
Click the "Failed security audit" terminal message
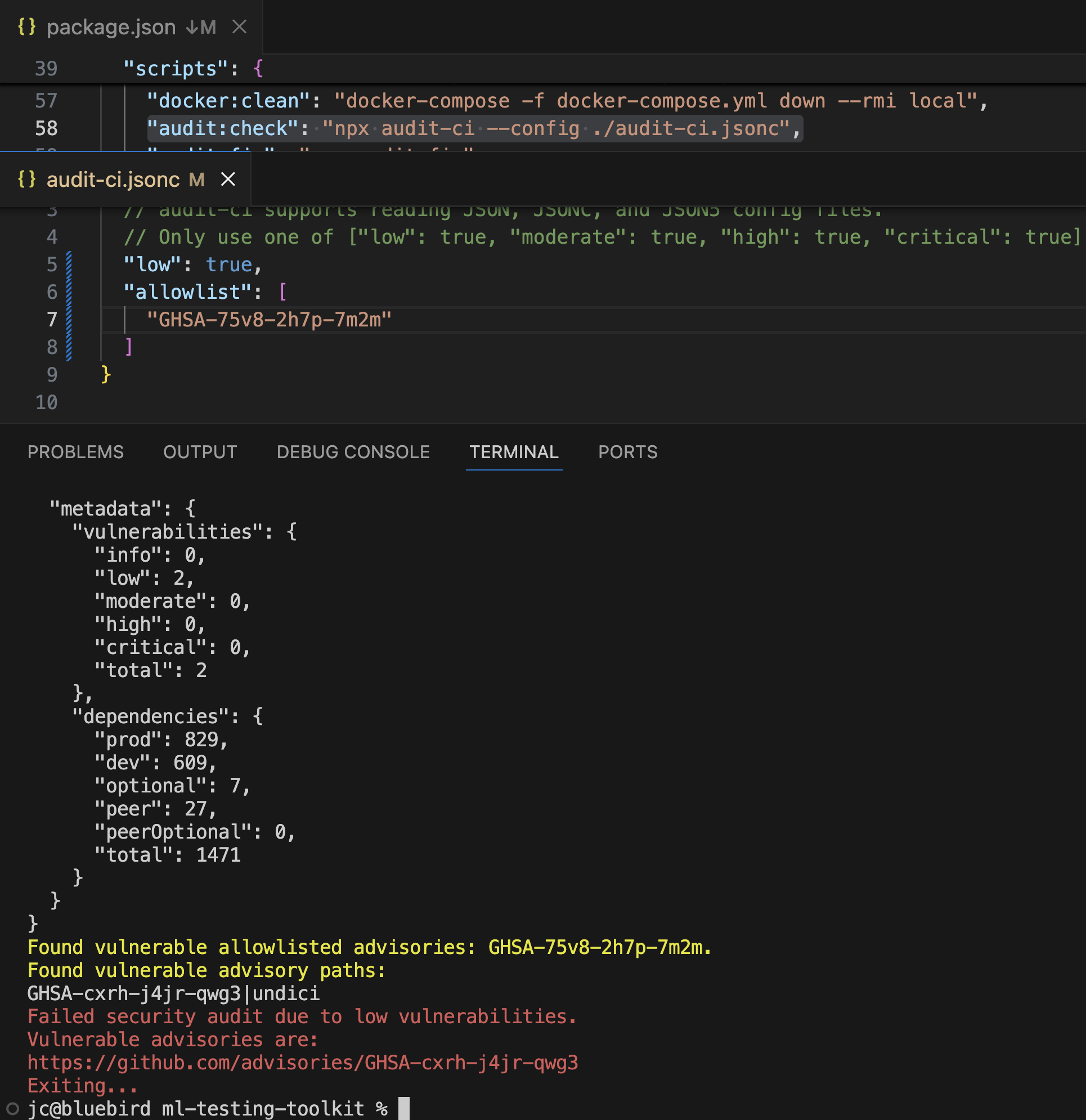click(x=302, y=1016)
